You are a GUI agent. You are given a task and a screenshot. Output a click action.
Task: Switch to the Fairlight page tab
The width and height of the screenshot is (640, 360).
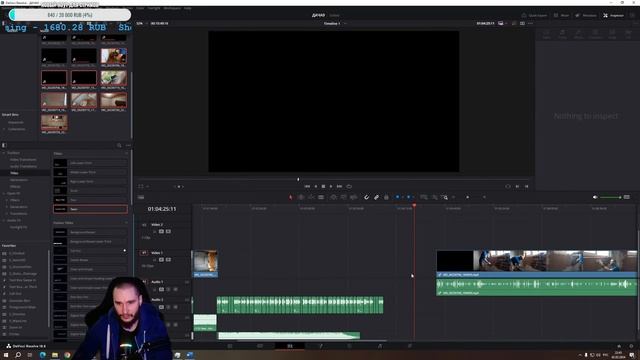coord(380,346)
